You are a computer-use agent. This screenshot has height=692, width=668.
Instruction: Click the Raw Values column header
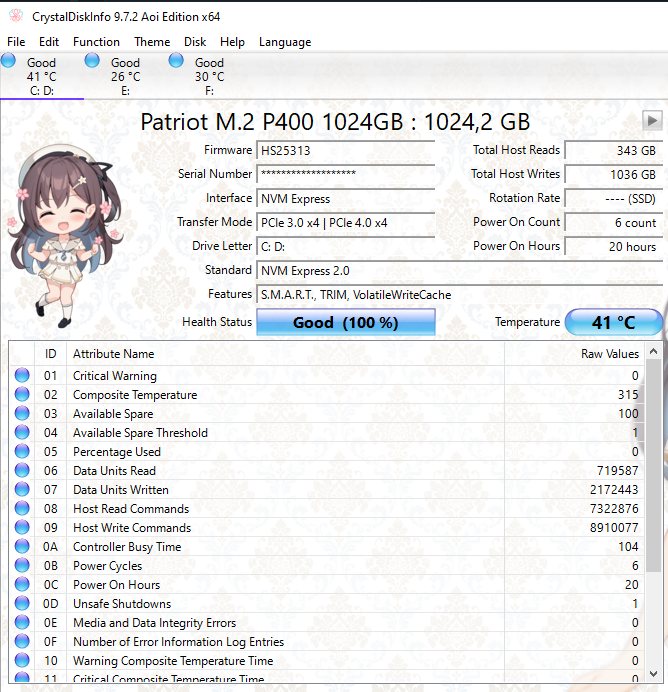click(574, 354)
